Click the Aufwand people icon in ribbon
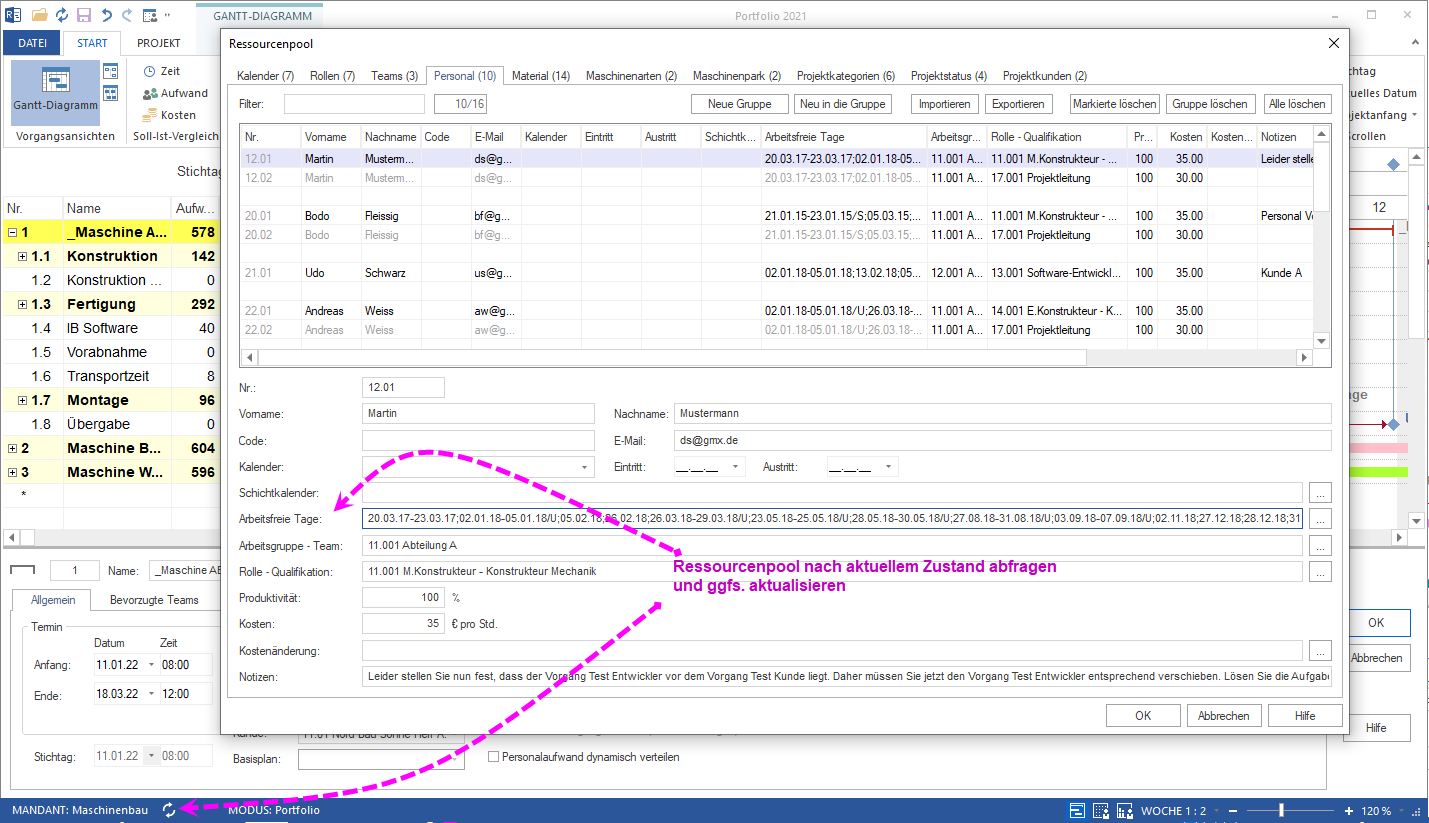 tap(149, 93)
